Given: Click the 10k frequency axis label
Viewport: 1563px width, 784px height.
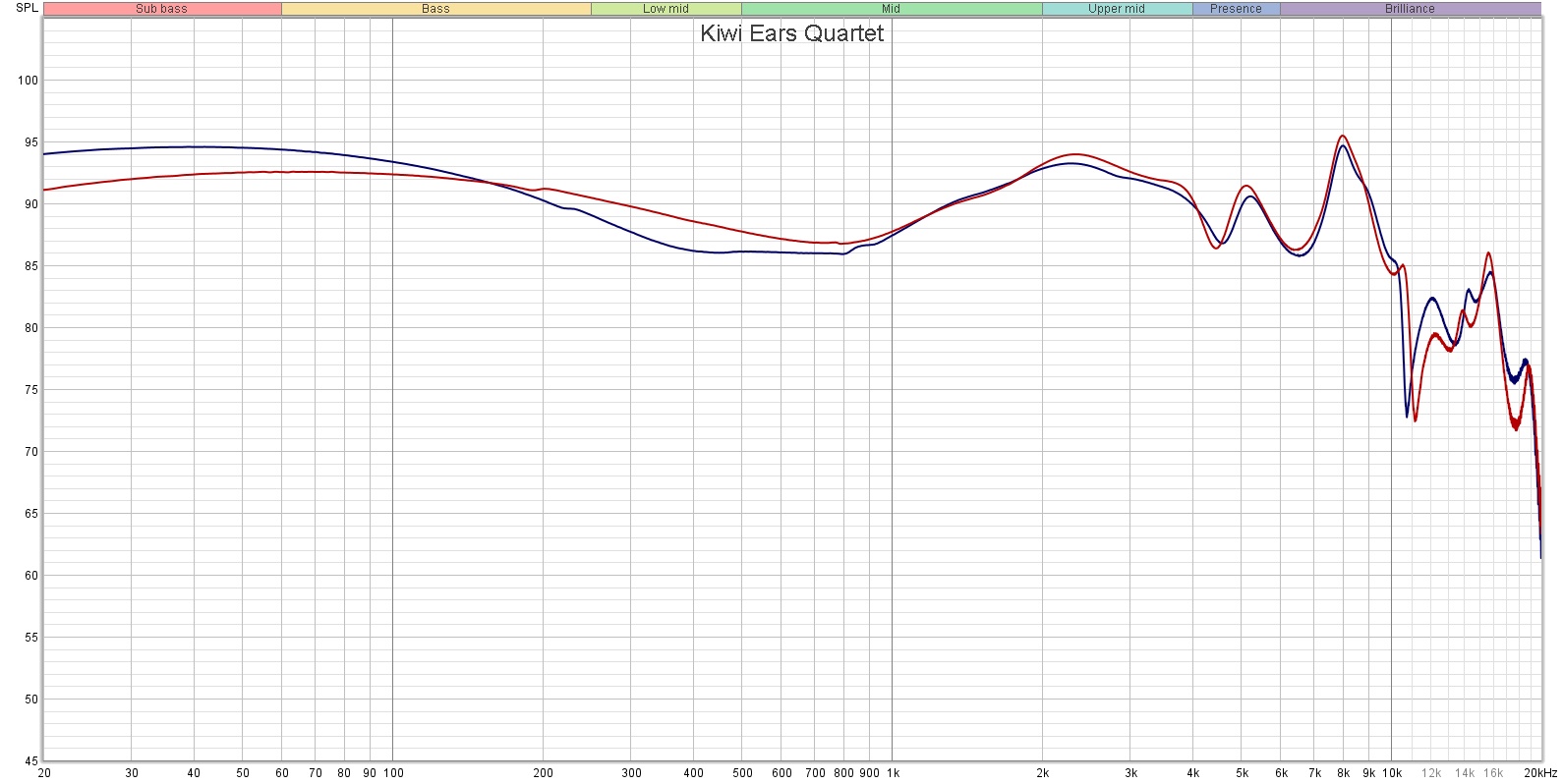Looking at the screenshot, I should 1392,773.
